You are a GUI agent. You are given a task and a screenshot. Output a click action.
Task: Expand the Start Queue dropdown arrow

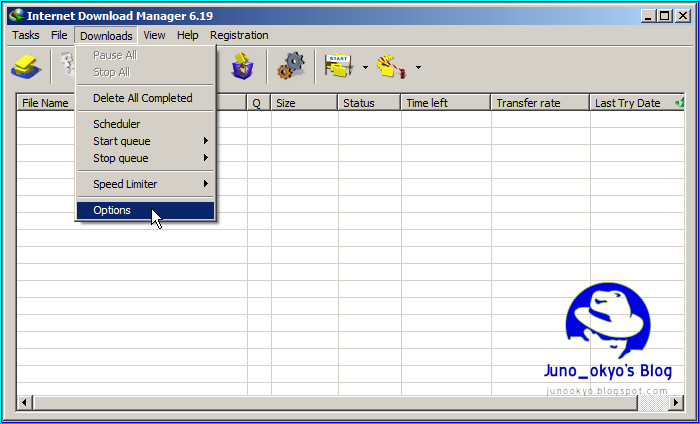coord(366,67)
